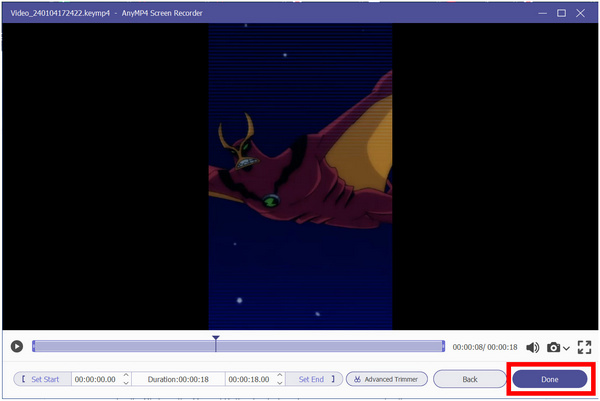This screenshot has width=600, height=401.
Task: Click the Duration:00:00:18 readout
Action: pos(178,379)
